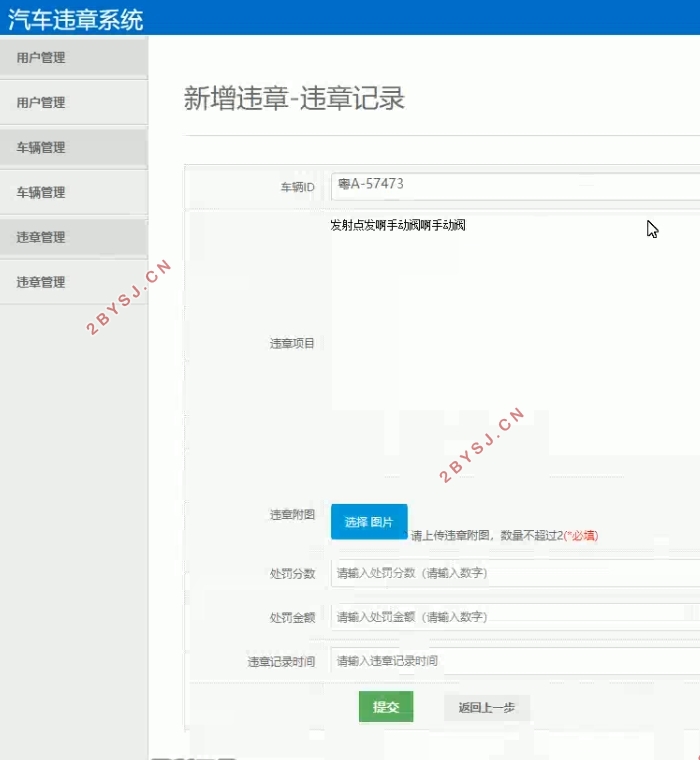The width and height of the screenshot is (700, 760).
Task: Open the 汽车违章系统 header title
Action: pos(75,19)
